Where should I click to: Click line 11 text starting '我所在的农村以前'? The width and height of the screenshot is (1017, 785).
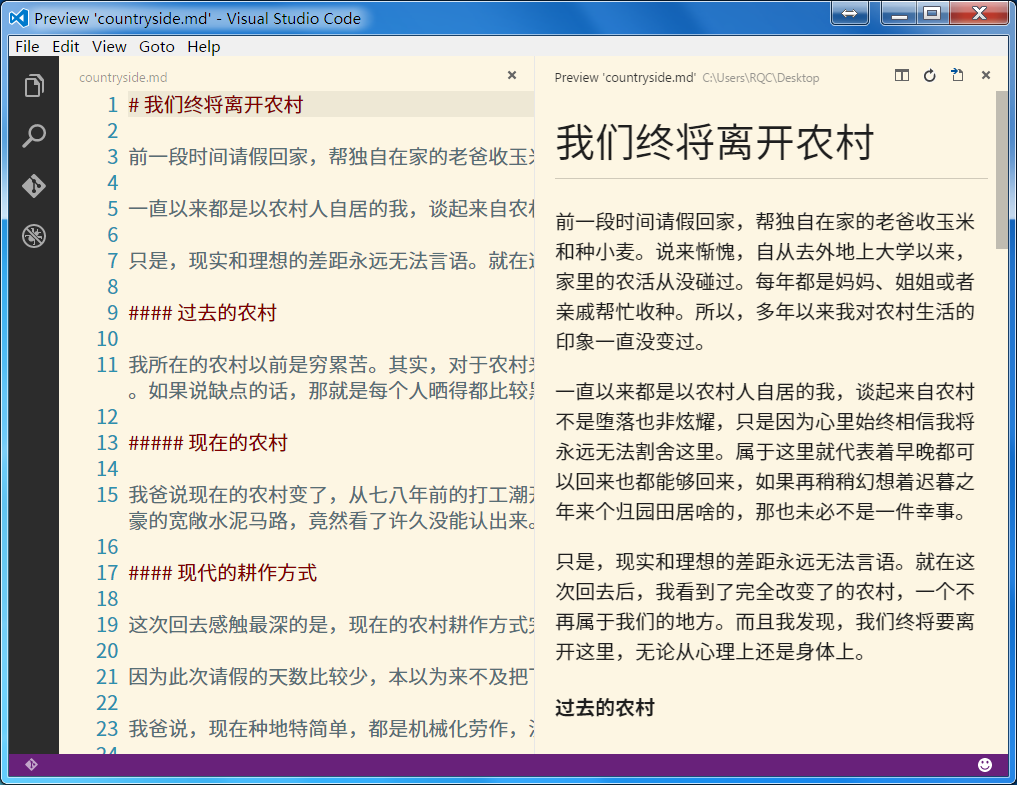tap(331, 378)
